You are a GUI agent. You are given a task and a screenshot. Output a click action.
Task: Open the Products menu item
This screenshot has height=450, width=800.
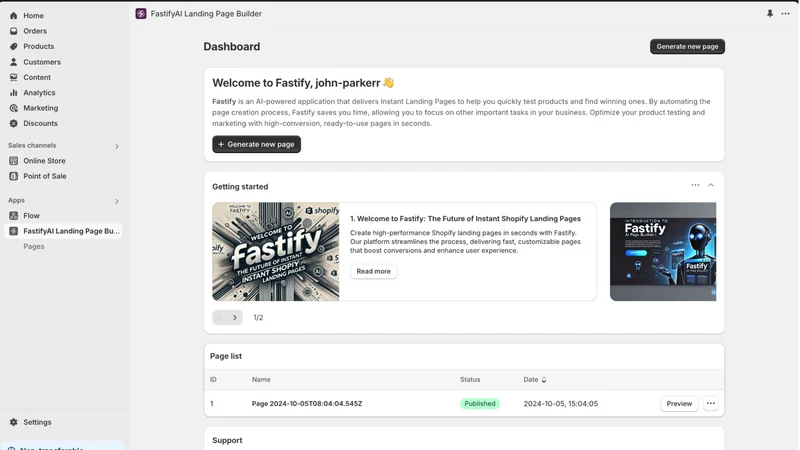pos(38,46)
